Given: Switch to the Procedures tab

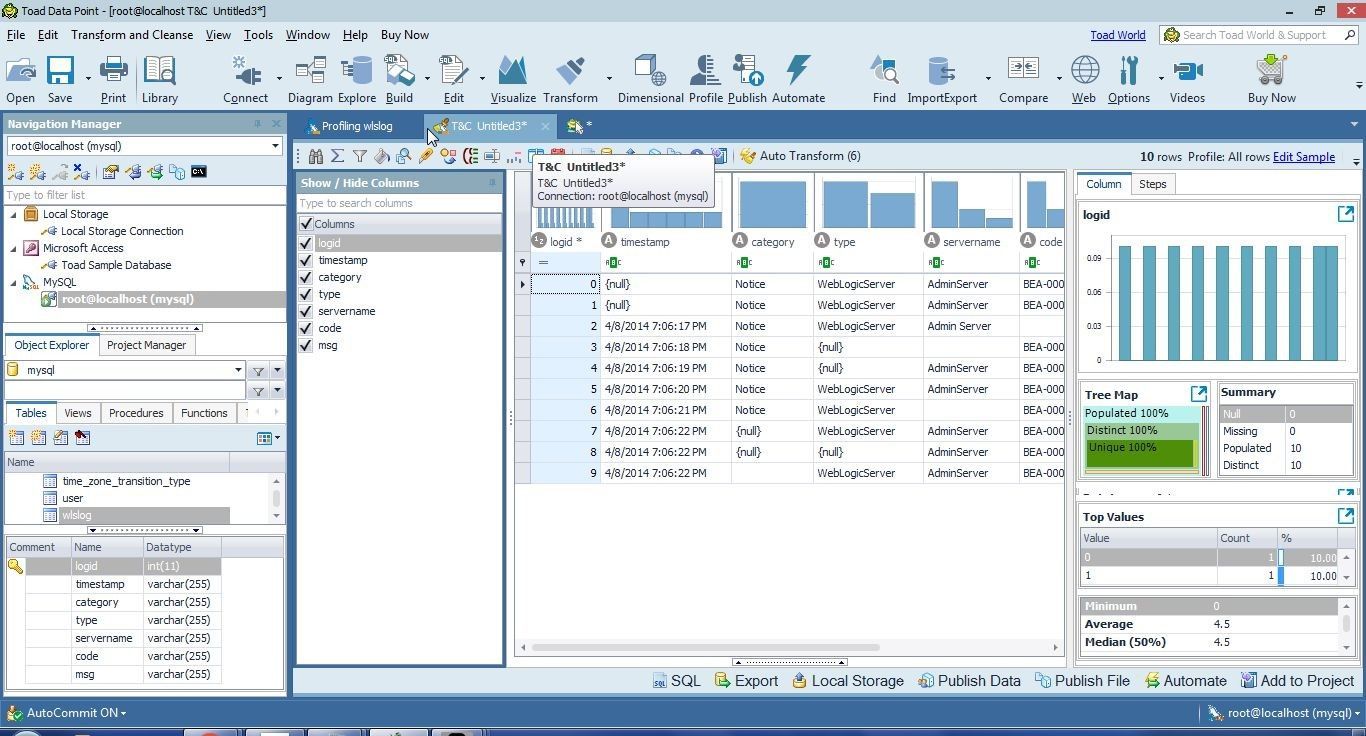Looking at the screenshot, I should pyautogui.click(x=135, y=413).
